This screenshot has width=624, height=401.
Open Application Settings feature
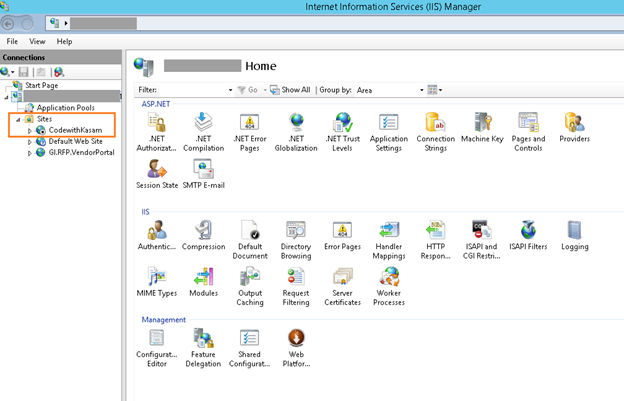coord(389,132)
